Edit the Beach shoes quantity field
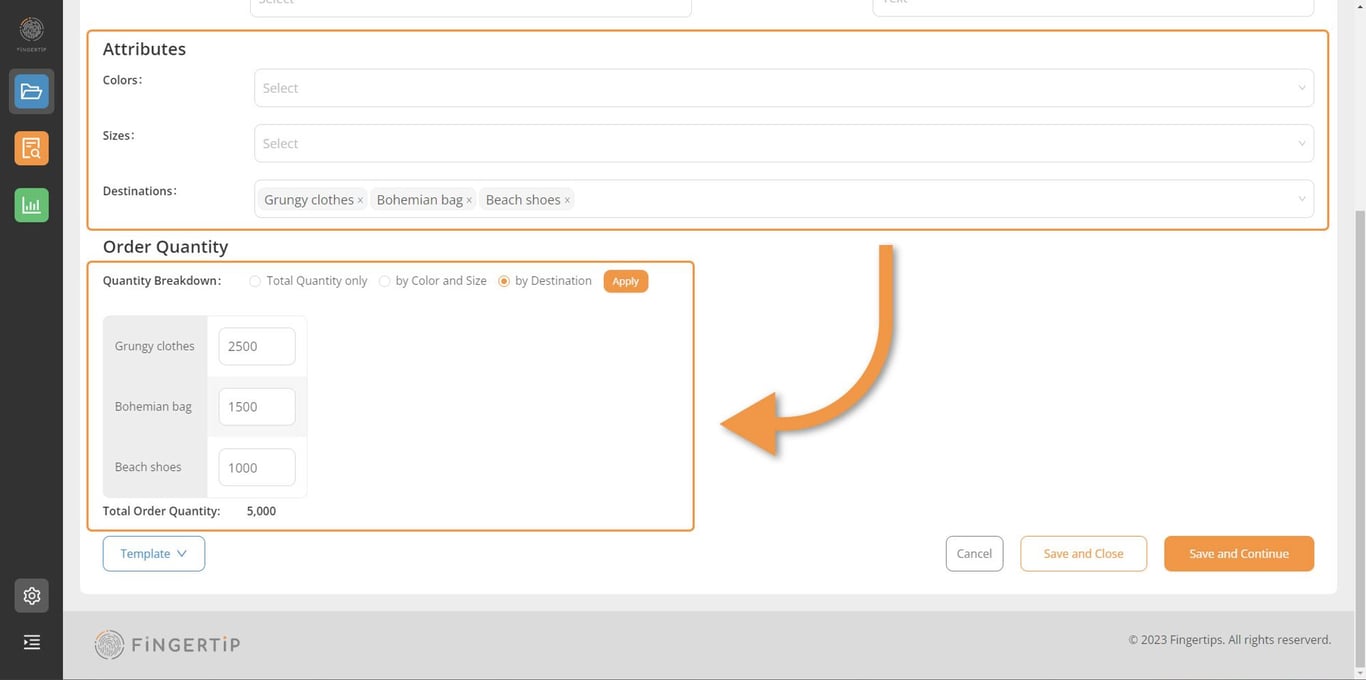The width and height of the screenshot is (1366, 680). (x=257, y=467)
